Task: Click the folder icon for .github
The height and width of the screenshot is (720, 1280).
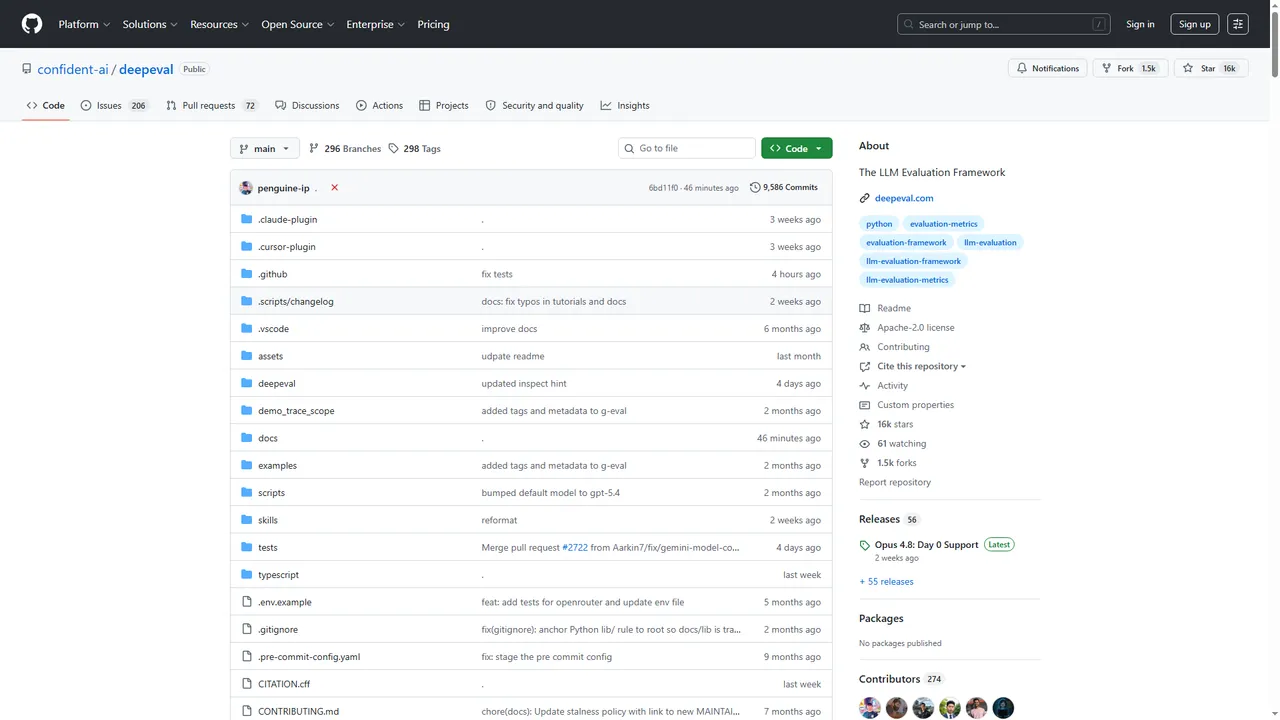Action: click(247, 274)
